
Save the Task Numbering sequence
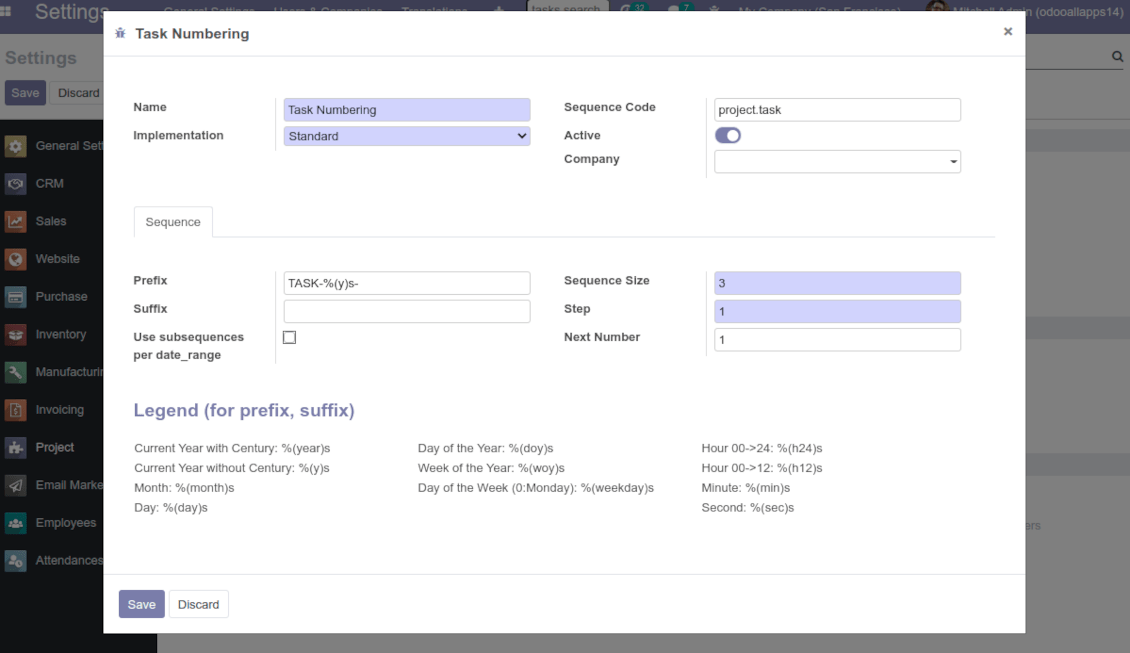tap(141, 604)
